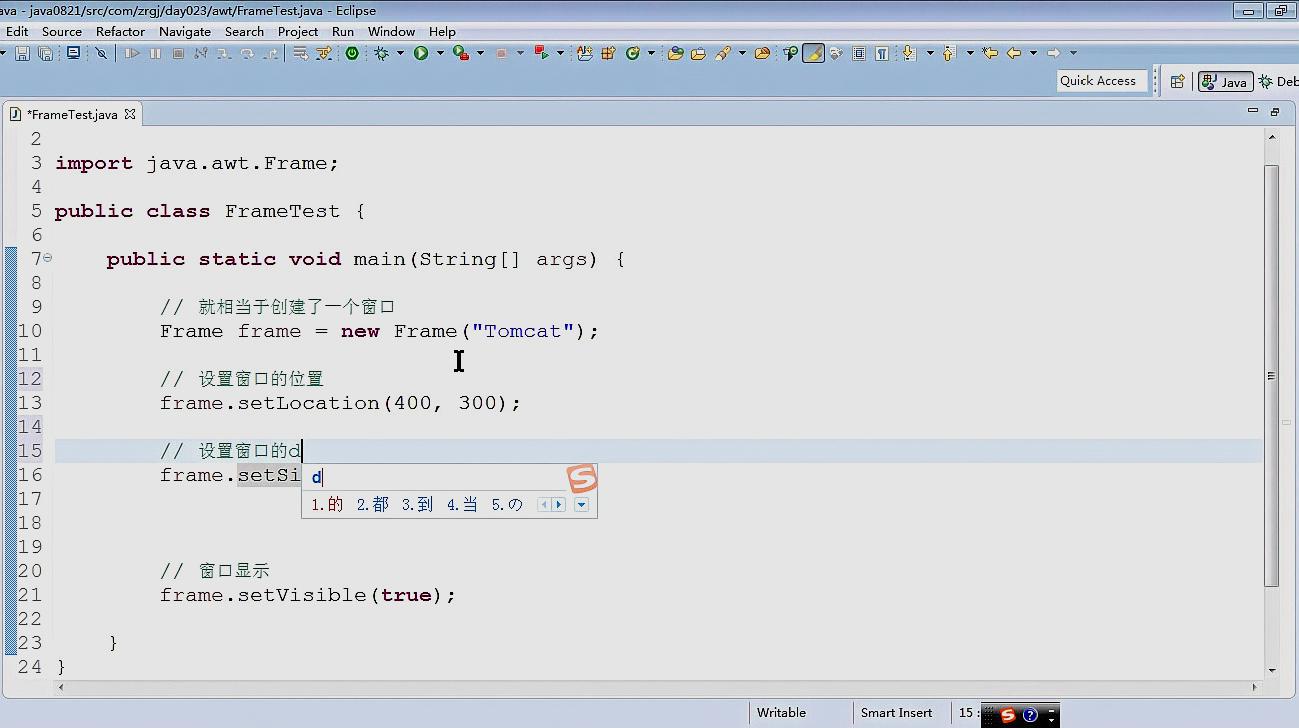Click the Quick Access search field
Image resolution: width=1299 pixels, height=728 pixels.
(x=1102, y=81)
